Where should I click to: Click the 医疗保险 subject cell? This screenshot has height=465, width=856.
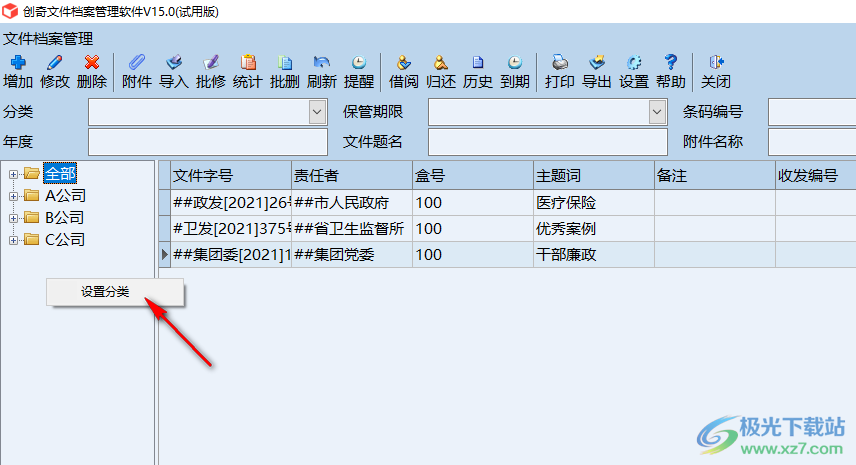tap(594, 203)
